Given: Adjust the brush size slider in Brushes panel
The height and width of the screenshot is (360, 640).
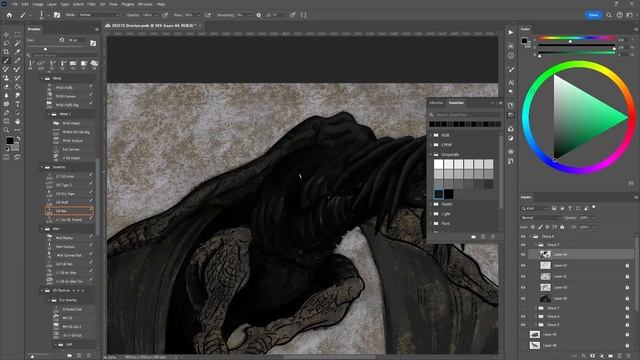Looking at the screenshot, I should [x=45, y=49].
